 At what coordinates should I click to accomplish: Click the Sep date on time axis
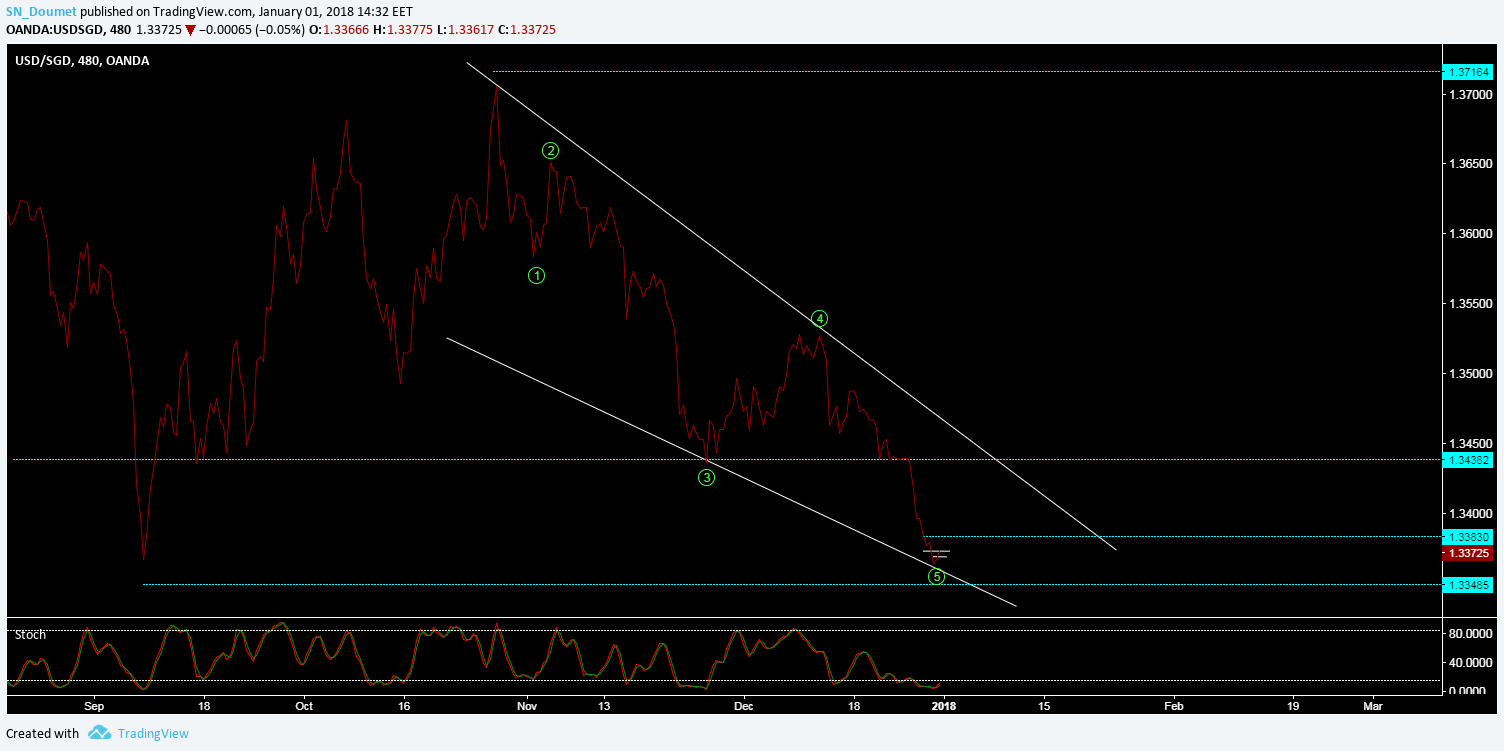coord(93,705)
